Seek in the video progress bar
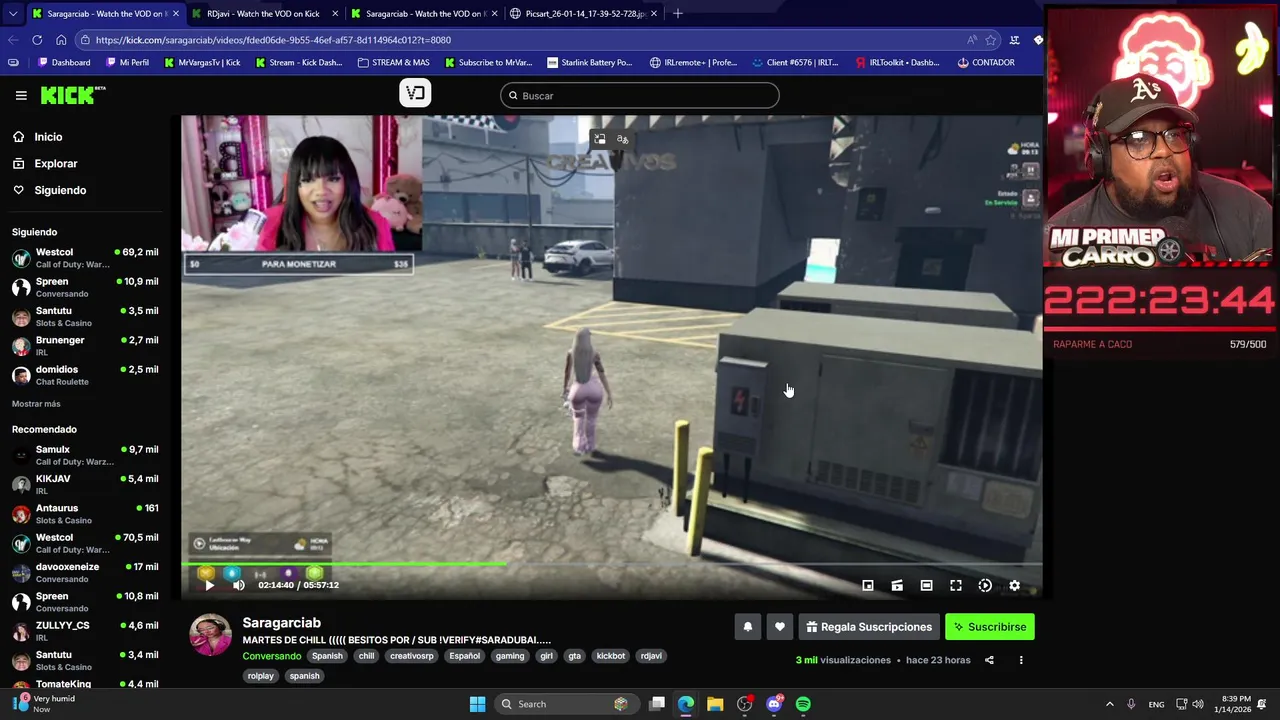Image resolution: width=1280 pixels, height=720 pixels. (x=611, y=565)
